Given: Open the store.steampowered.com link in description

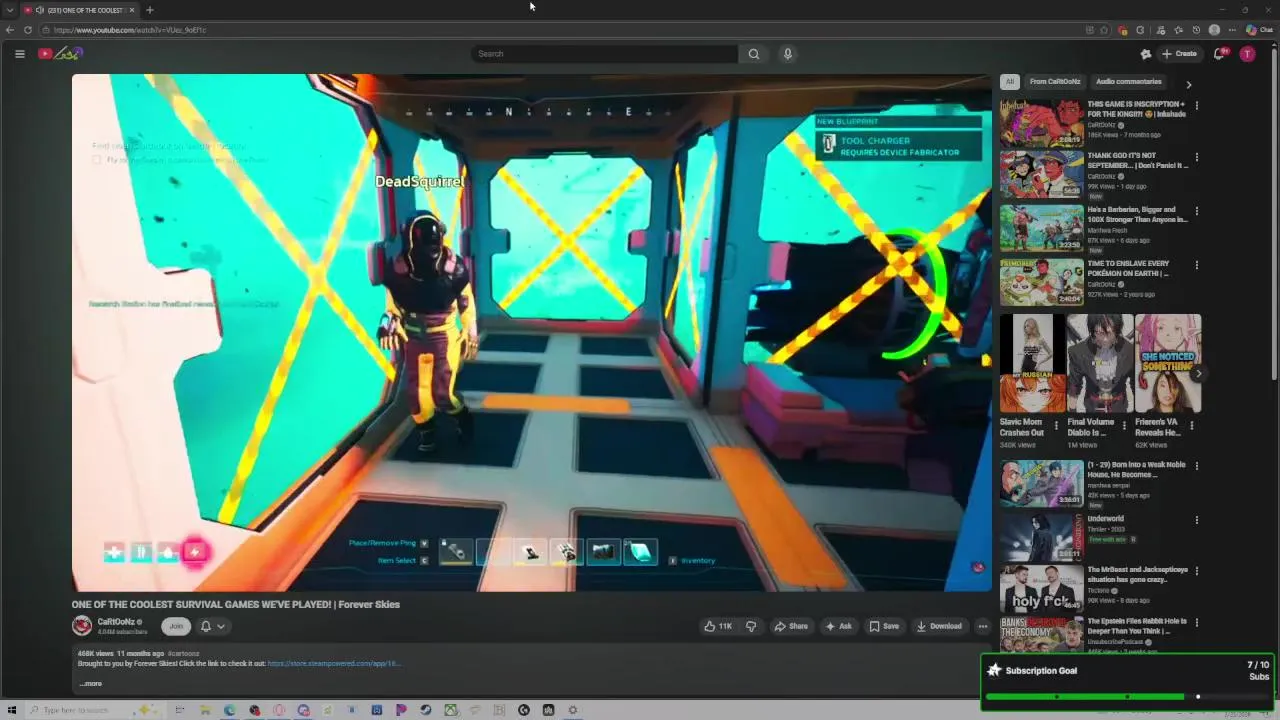Looking at the screenshot, I should [x=333, y=663].
